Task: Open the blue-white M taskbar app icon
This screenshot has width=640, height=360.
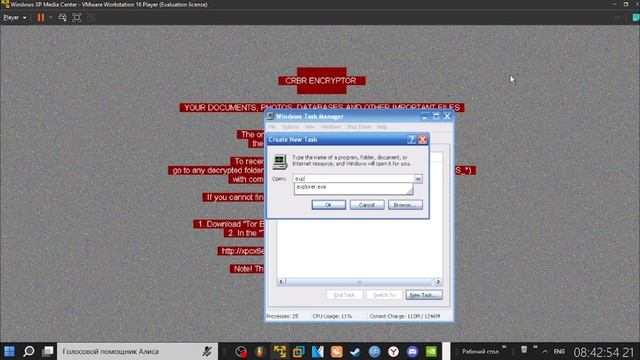Action: (318, 351)
